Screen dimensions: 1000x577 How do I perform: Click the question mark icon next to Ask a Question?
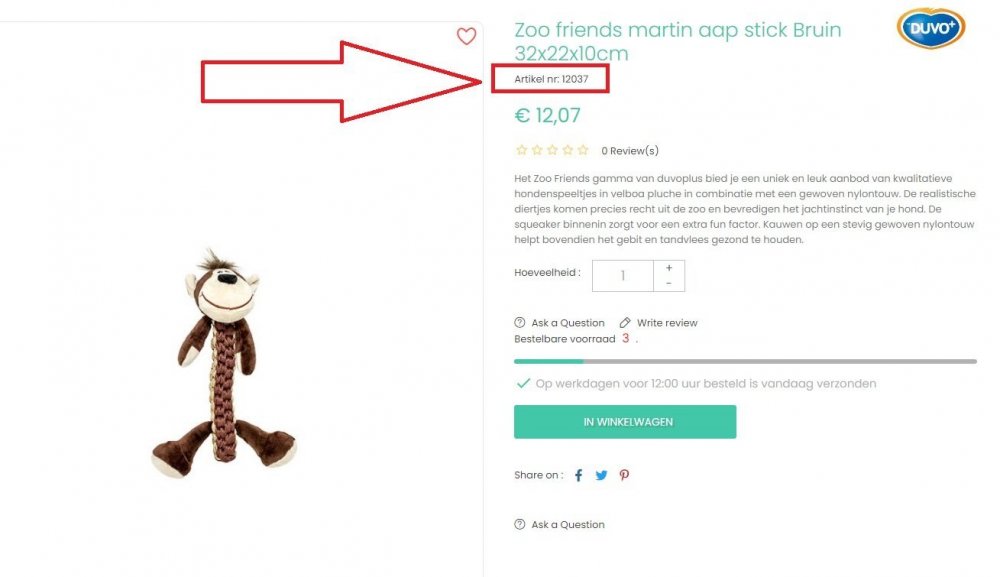(518, 322)
